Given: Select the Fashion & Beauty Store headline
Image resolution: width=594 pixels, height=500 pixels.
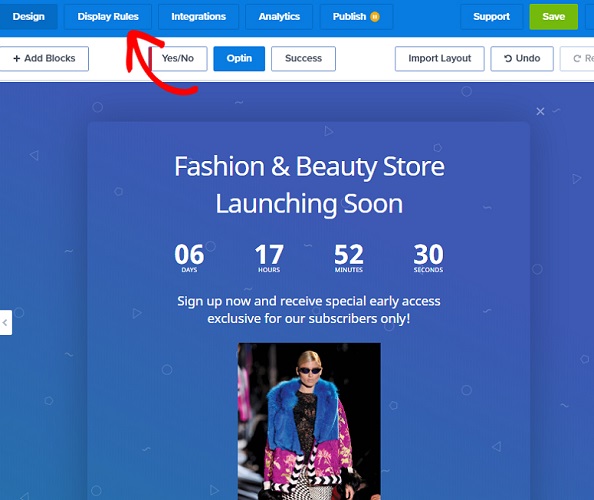Looking at the screenshot, I should pos(309,185).
